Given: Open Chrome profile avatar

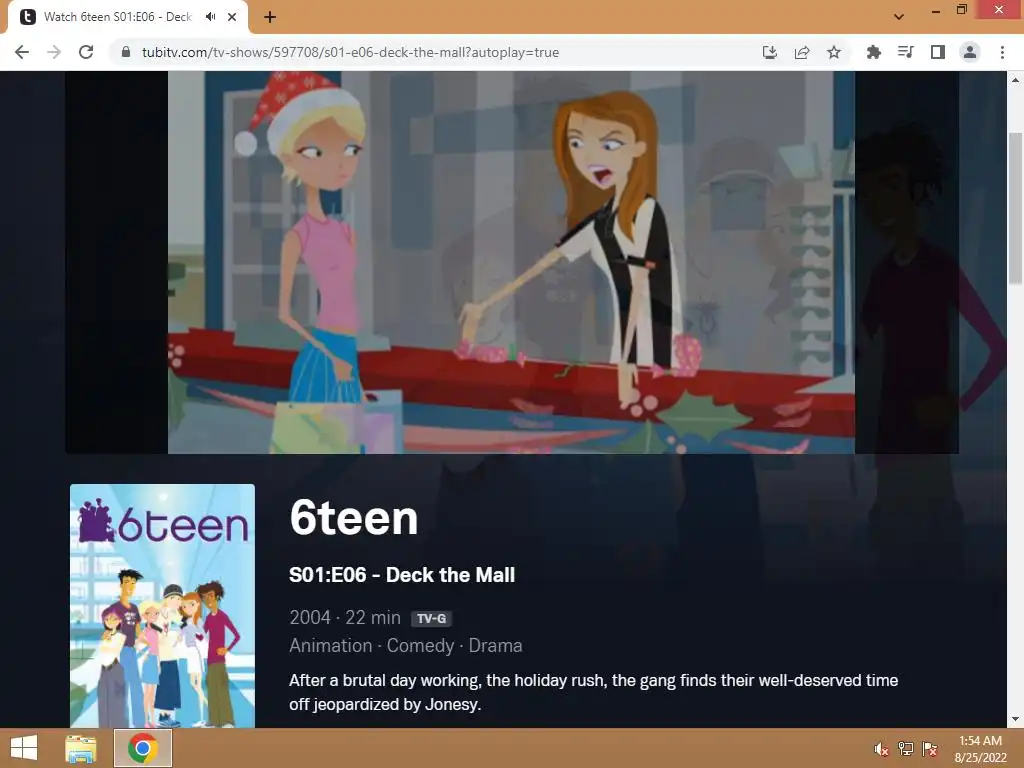Looking at the screenshot, I should (970, 52).
